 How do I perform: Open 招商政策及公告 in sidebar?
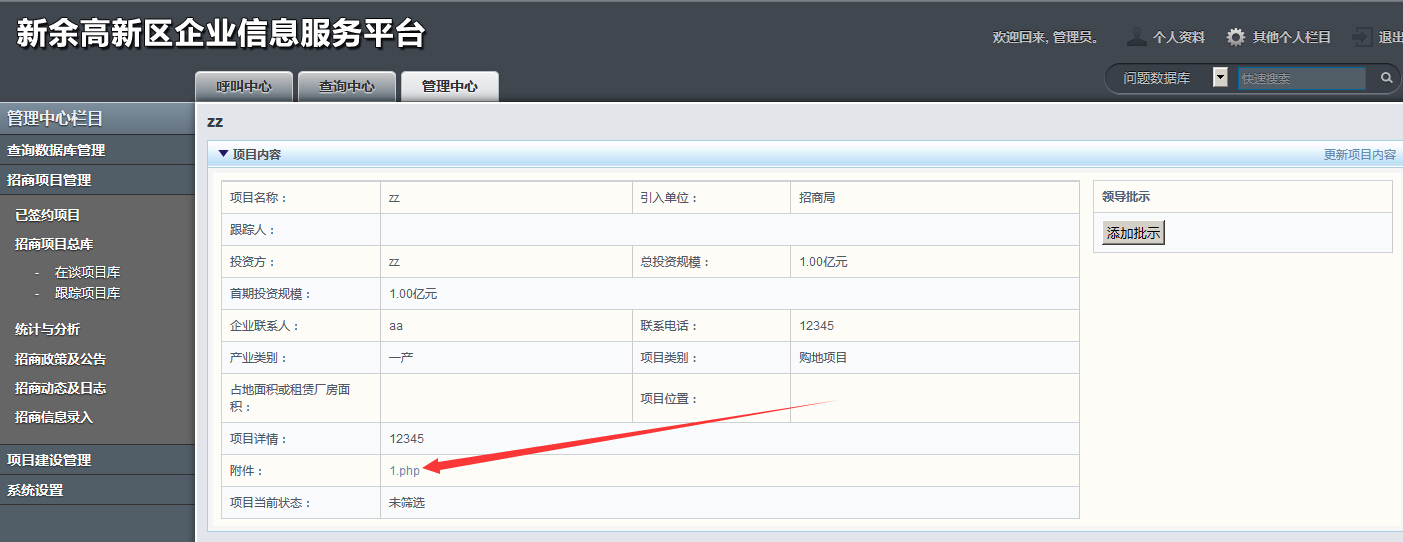point(60,359)
